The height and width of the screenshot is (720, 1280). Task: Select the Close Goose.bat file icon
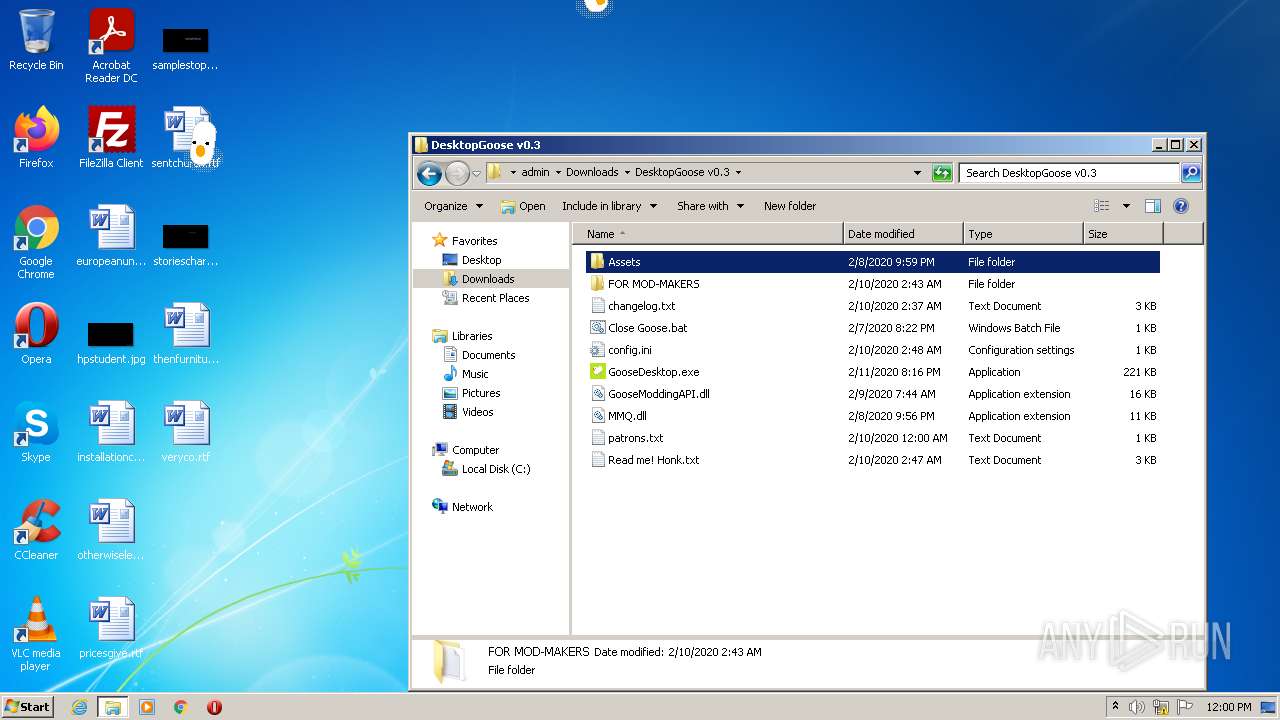pos(598,328)
